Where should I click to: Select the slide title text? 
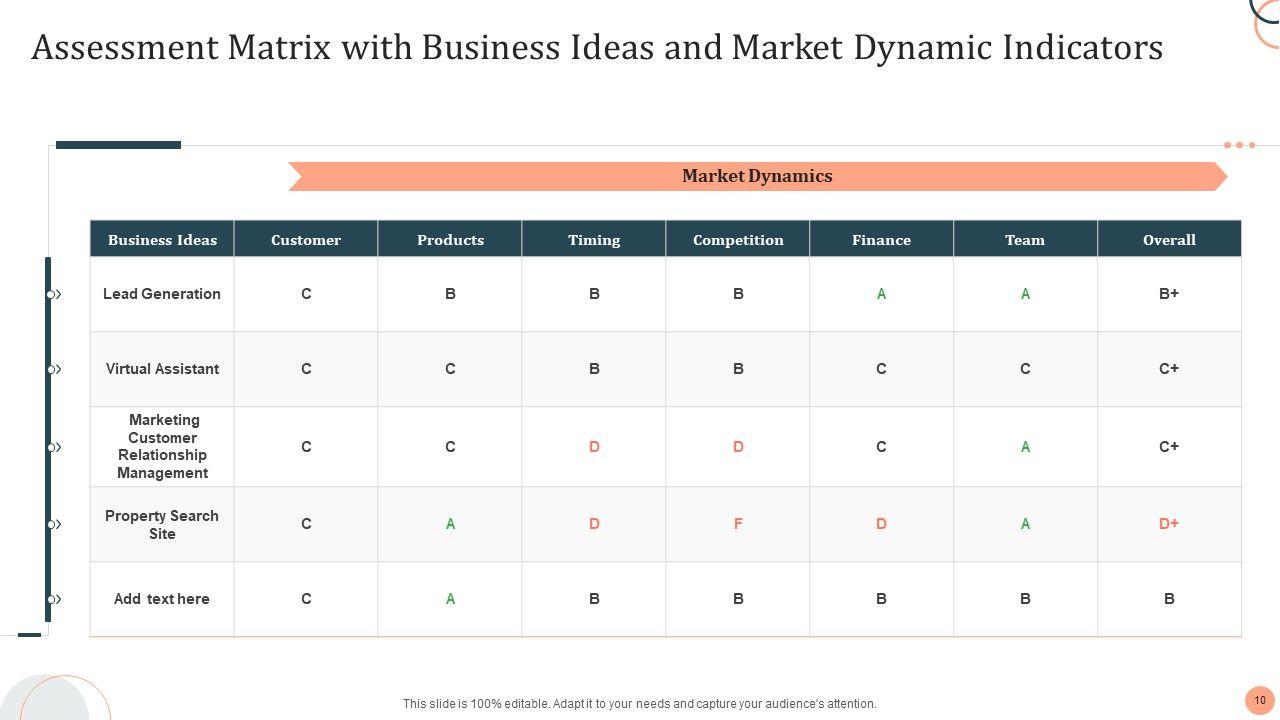pyautogui.click(x=597, y=48)
